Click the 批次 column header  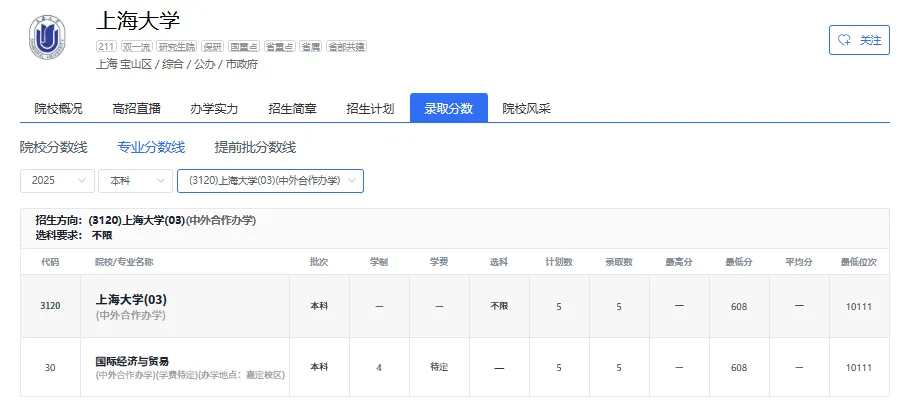[x=319, y=262]
